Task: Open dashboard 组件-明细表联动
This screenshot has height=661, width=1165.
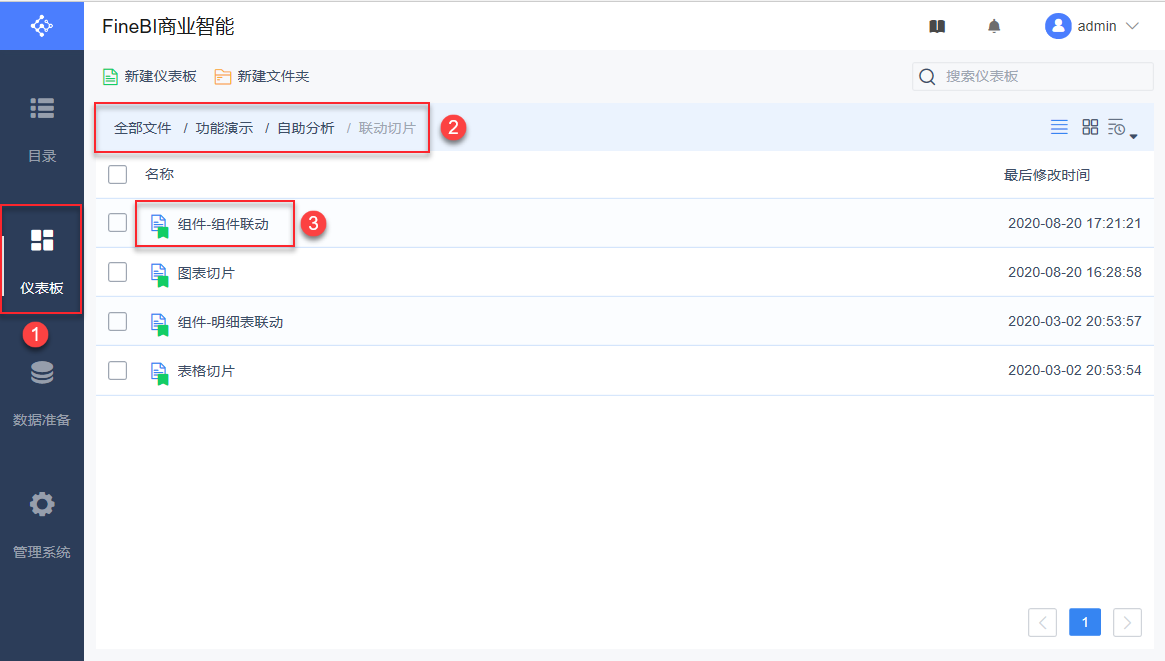Action: [230, 322]
